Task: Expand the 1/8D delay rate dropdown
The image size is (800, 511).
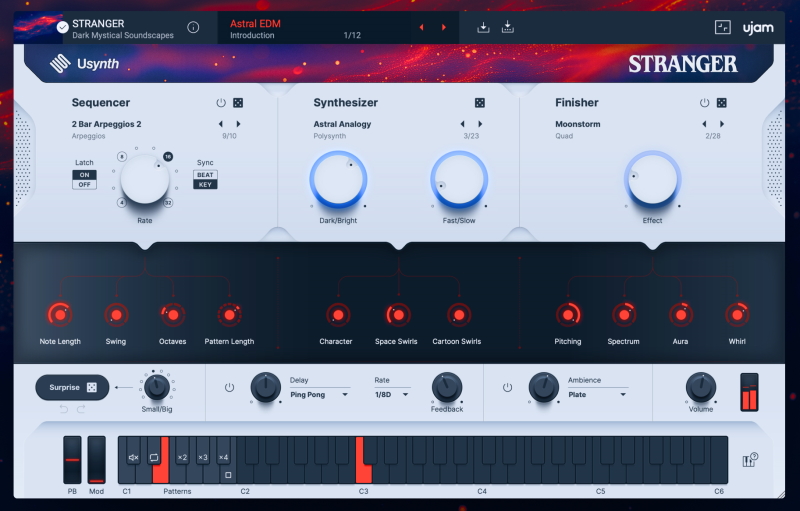Action: [x=391, y=395]
